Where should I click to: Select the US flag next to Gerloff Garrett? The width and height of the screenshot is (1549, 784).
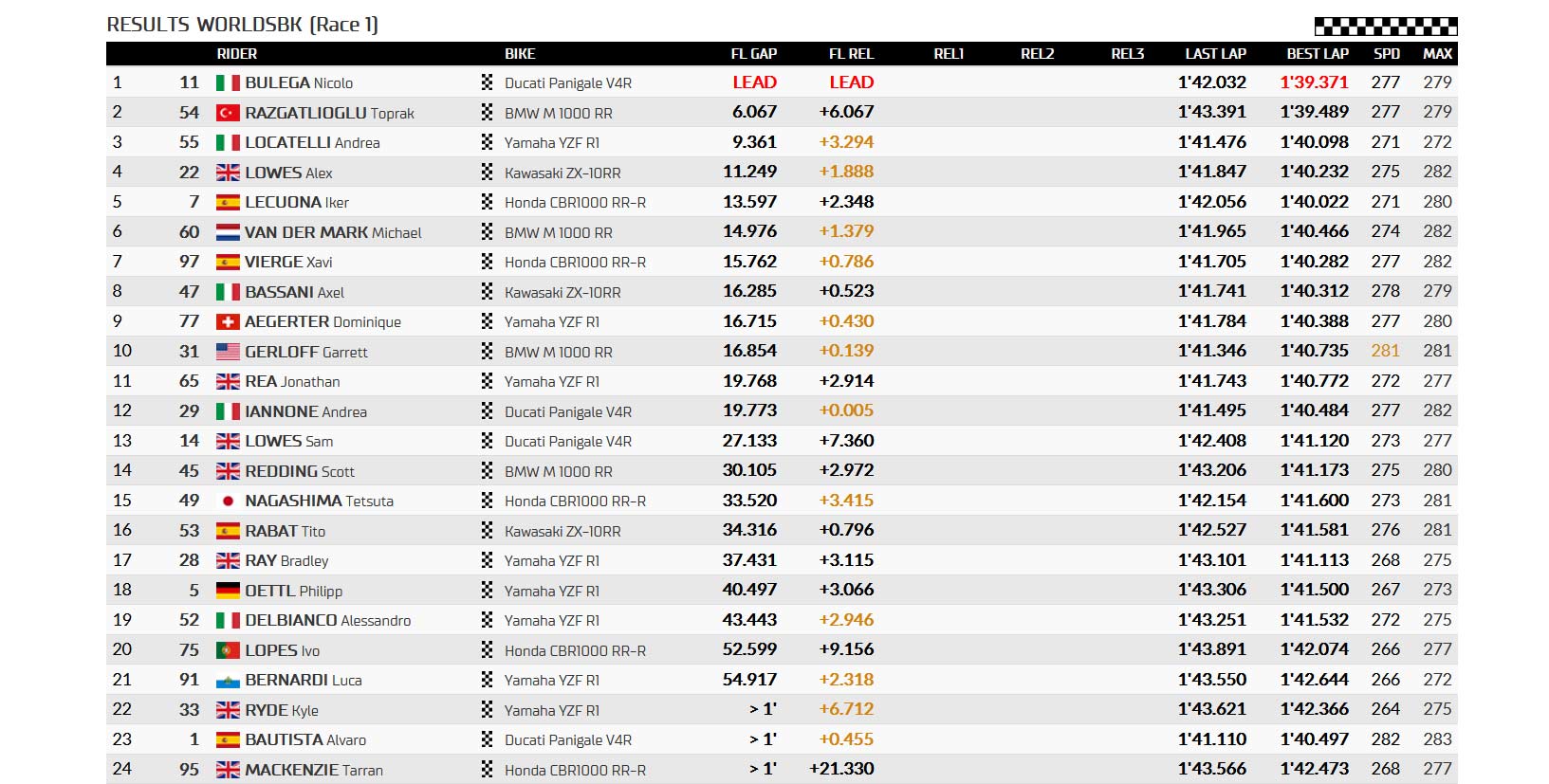click(x=228, y=352)
